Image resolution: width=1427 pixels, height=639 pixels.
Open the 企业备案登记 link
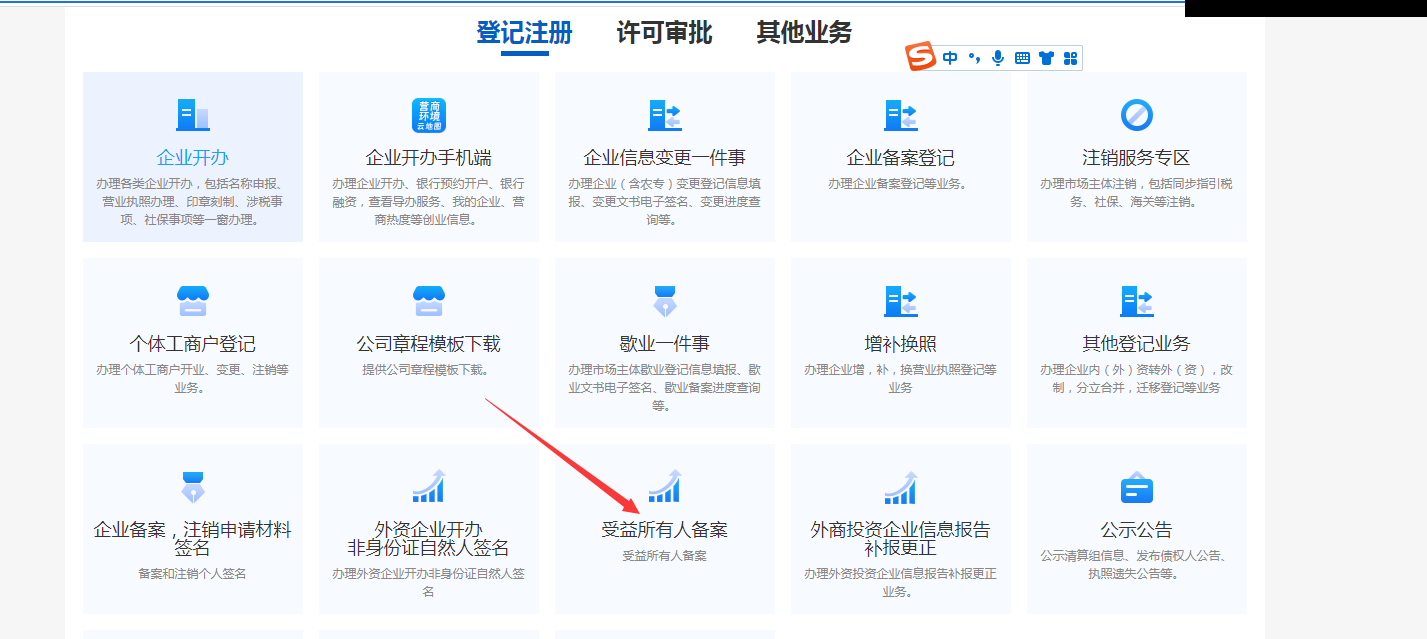tap(900, 158)
